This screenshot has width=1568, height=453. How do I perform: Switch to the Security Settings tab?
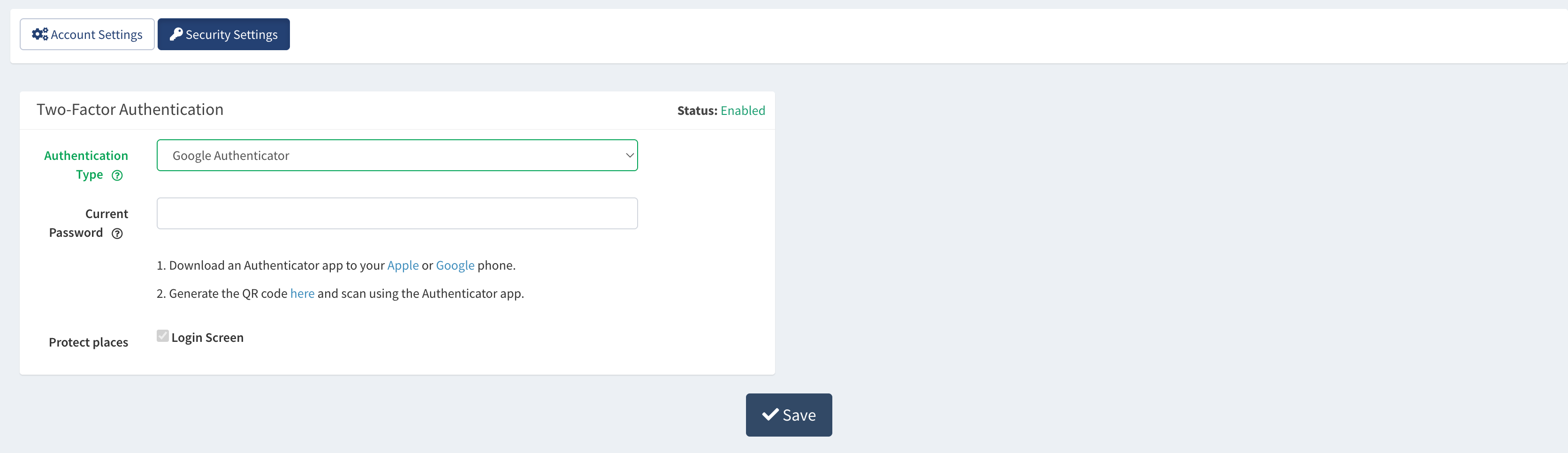click(223, 34)
